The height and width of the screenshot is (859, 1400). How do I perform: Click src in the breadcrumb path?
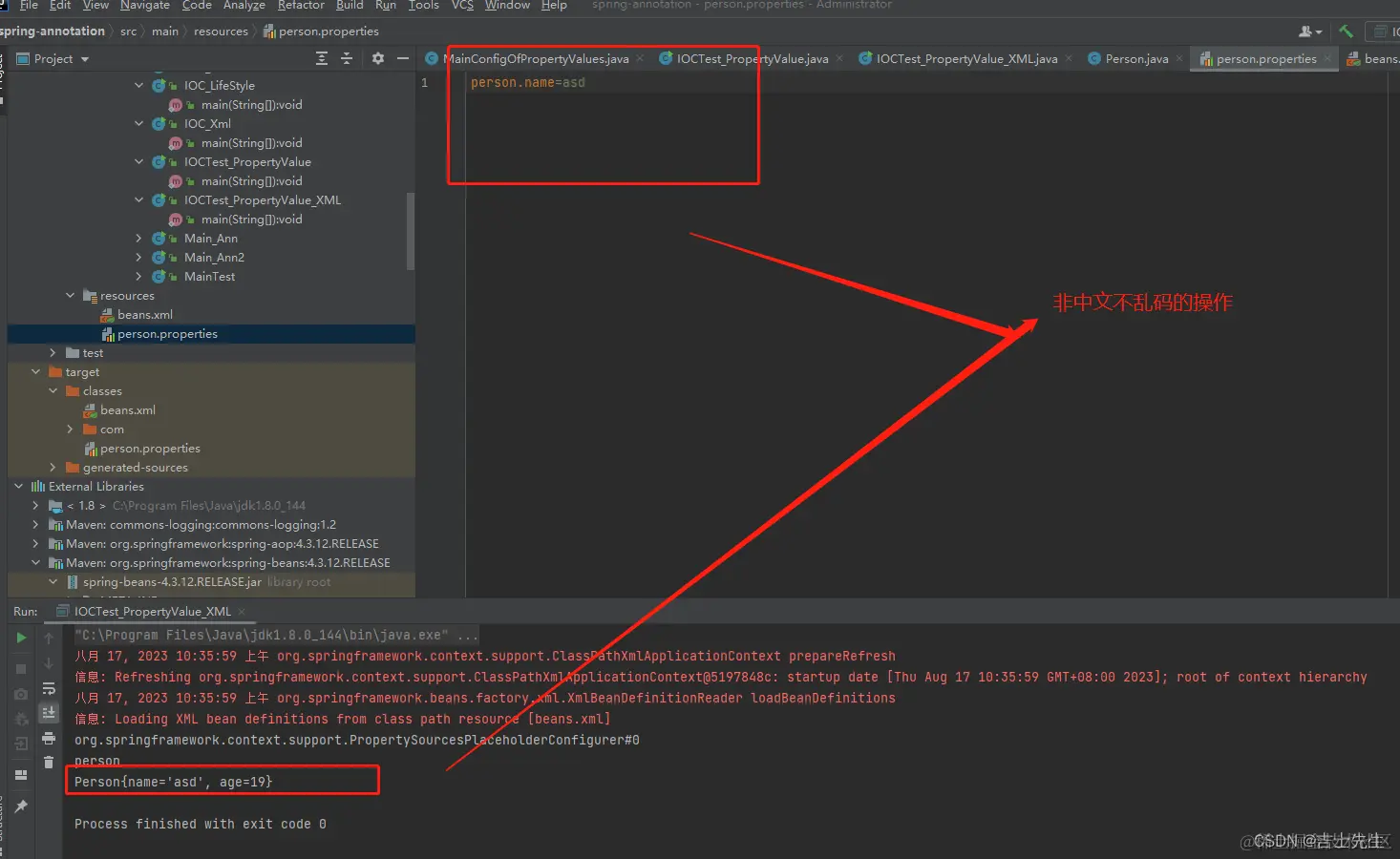128,31
